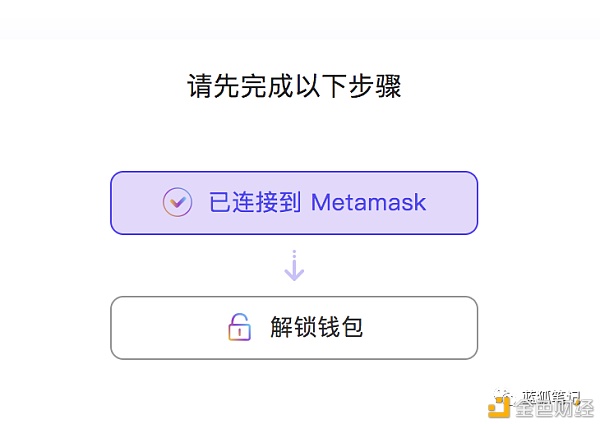Click the gold 金色财经 logo icon
The width and height of the screenshot is (600, 424).
(499, 407)
